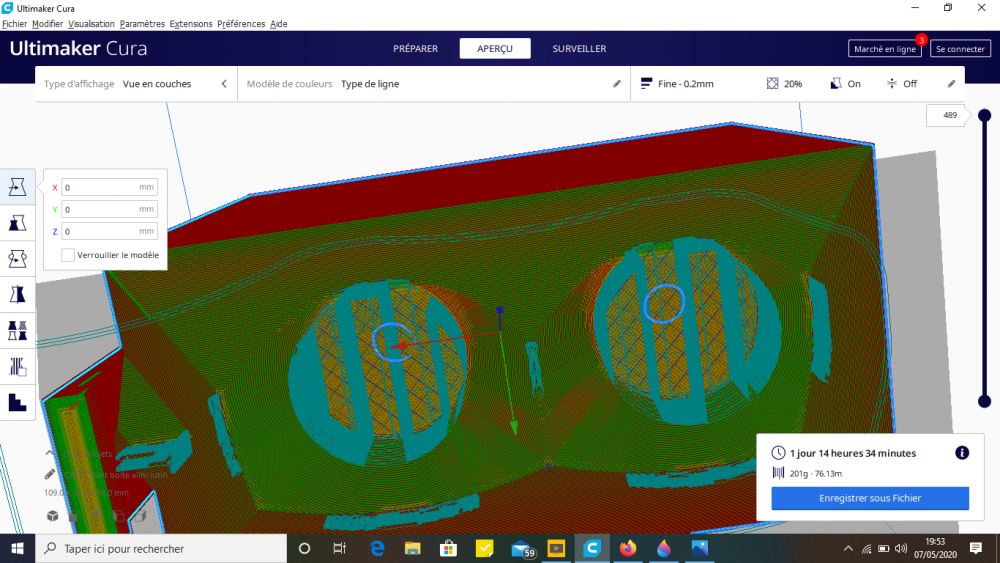Click the material barcode icon by 201g
The width and height of the screenshot is (1000, 563).
[778, 473]
